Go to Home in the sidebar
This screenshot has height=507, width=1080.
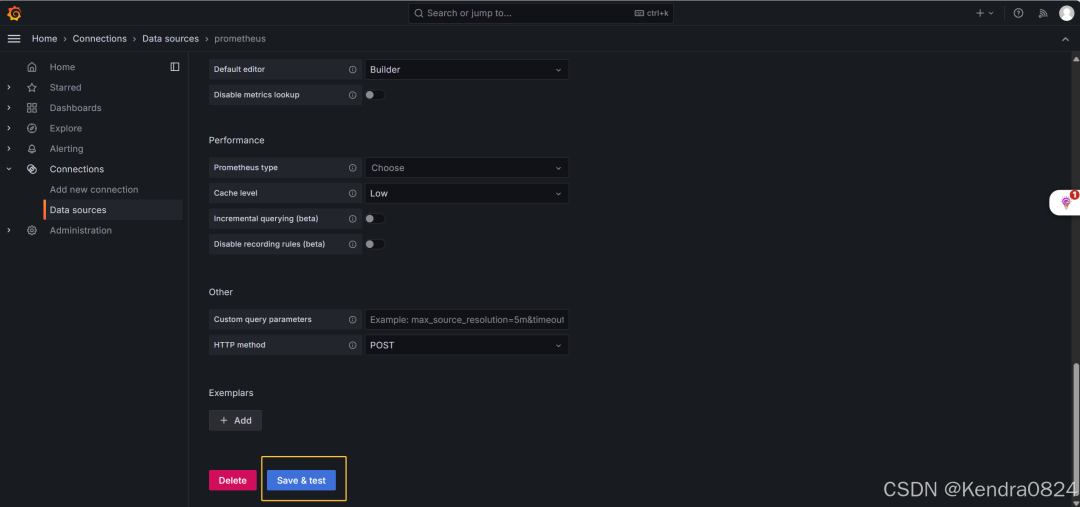pos(62,67)
